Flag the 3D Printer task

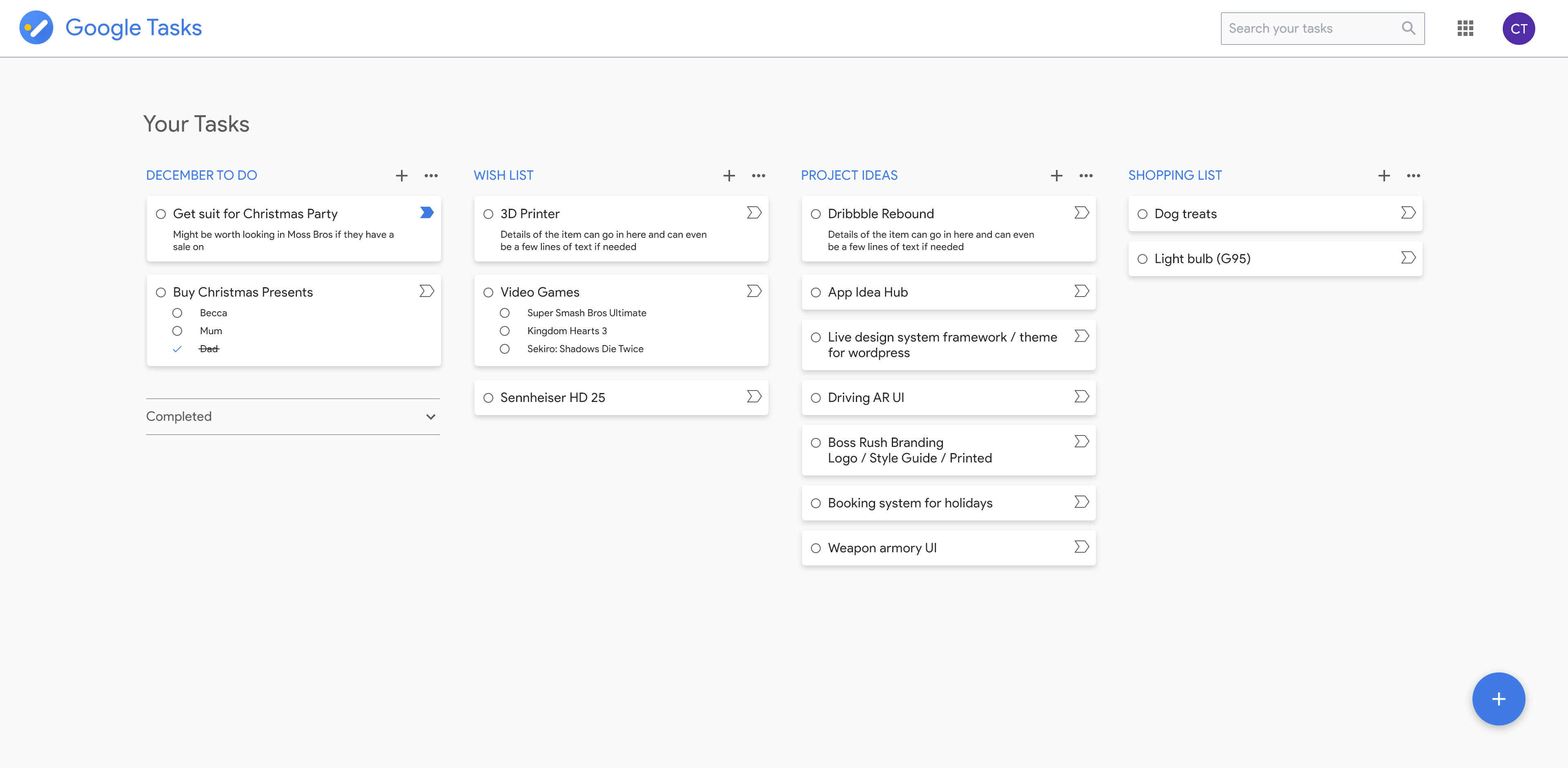click(x=753, y=212)
